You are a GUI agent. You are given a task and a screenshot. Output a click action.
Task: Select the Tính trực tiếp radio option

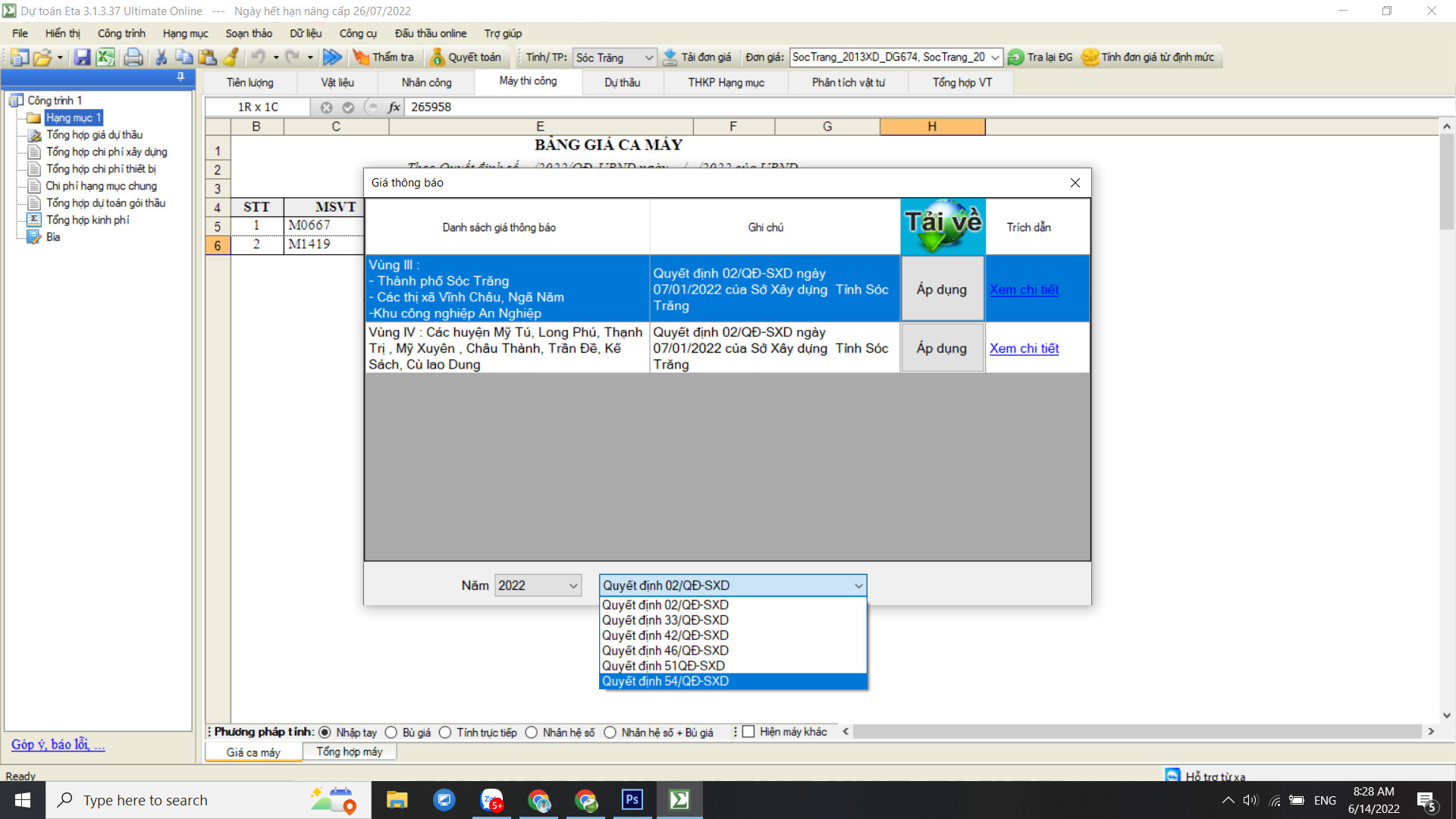point(445,733)
